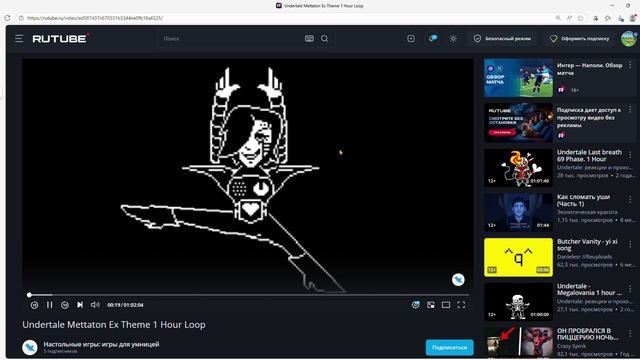Seek on the video progress bar
The image size is (640, 360).
[x=248, y=295]
